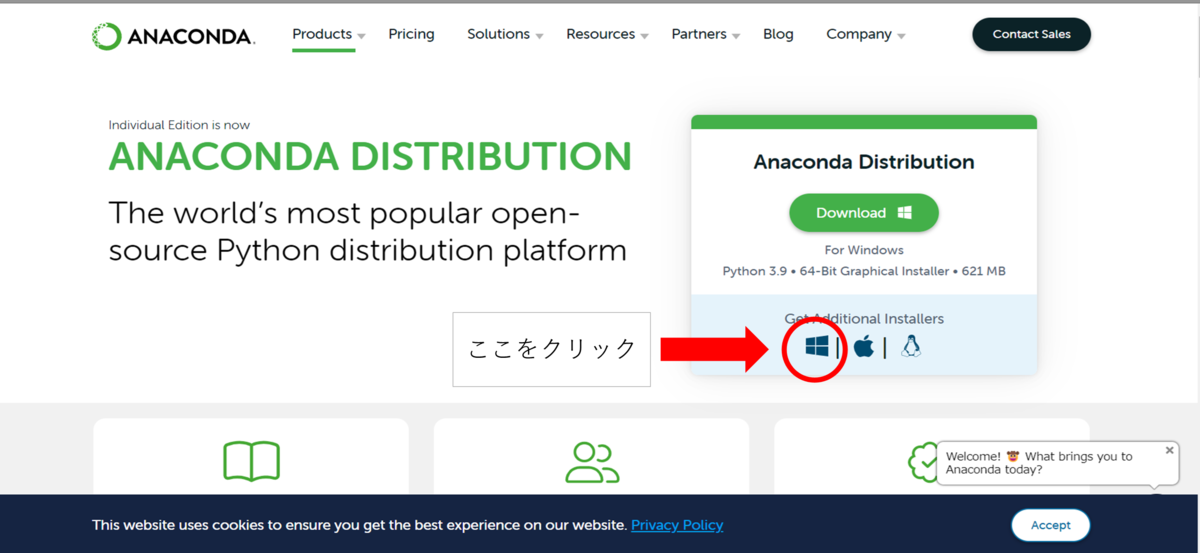Expand the Solutions dropdown arrow
Image resolution: width=1200 pixels, height=553 pixels.
(539, 36)
